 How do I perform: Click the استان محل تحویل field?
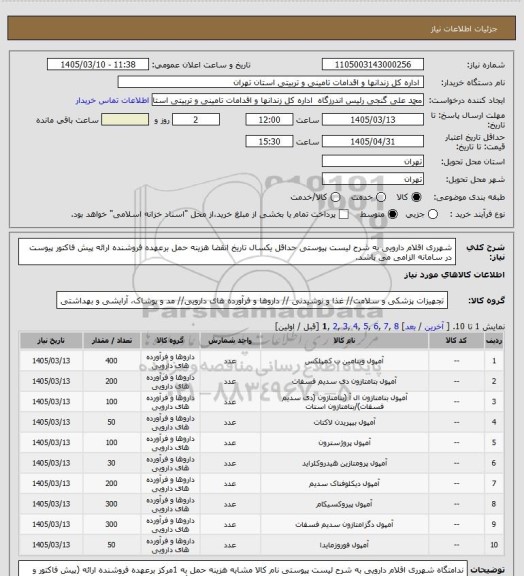(x=373, y=161)
